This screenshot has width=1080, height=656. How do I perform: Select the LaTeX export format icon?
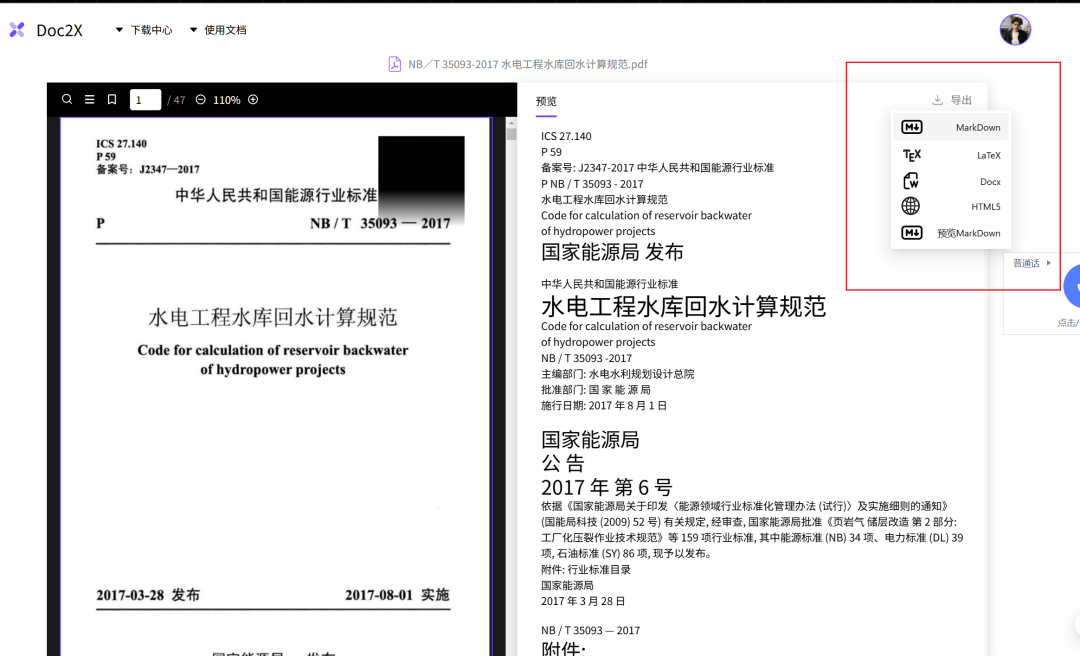pyautogui.click(x=911, y=155)
